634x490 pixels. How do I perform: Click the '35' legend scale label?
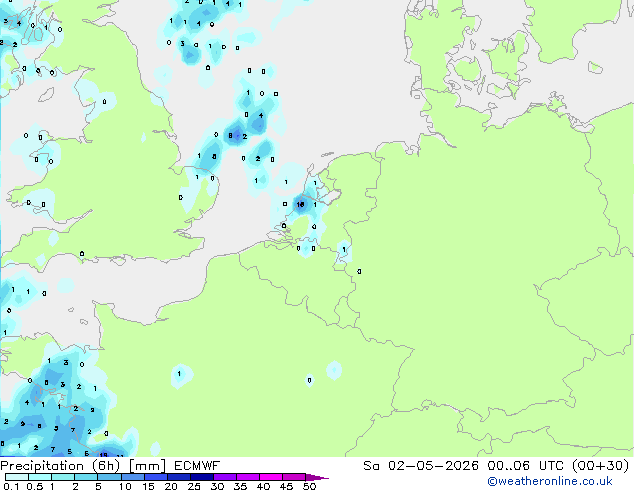[240, 486]
